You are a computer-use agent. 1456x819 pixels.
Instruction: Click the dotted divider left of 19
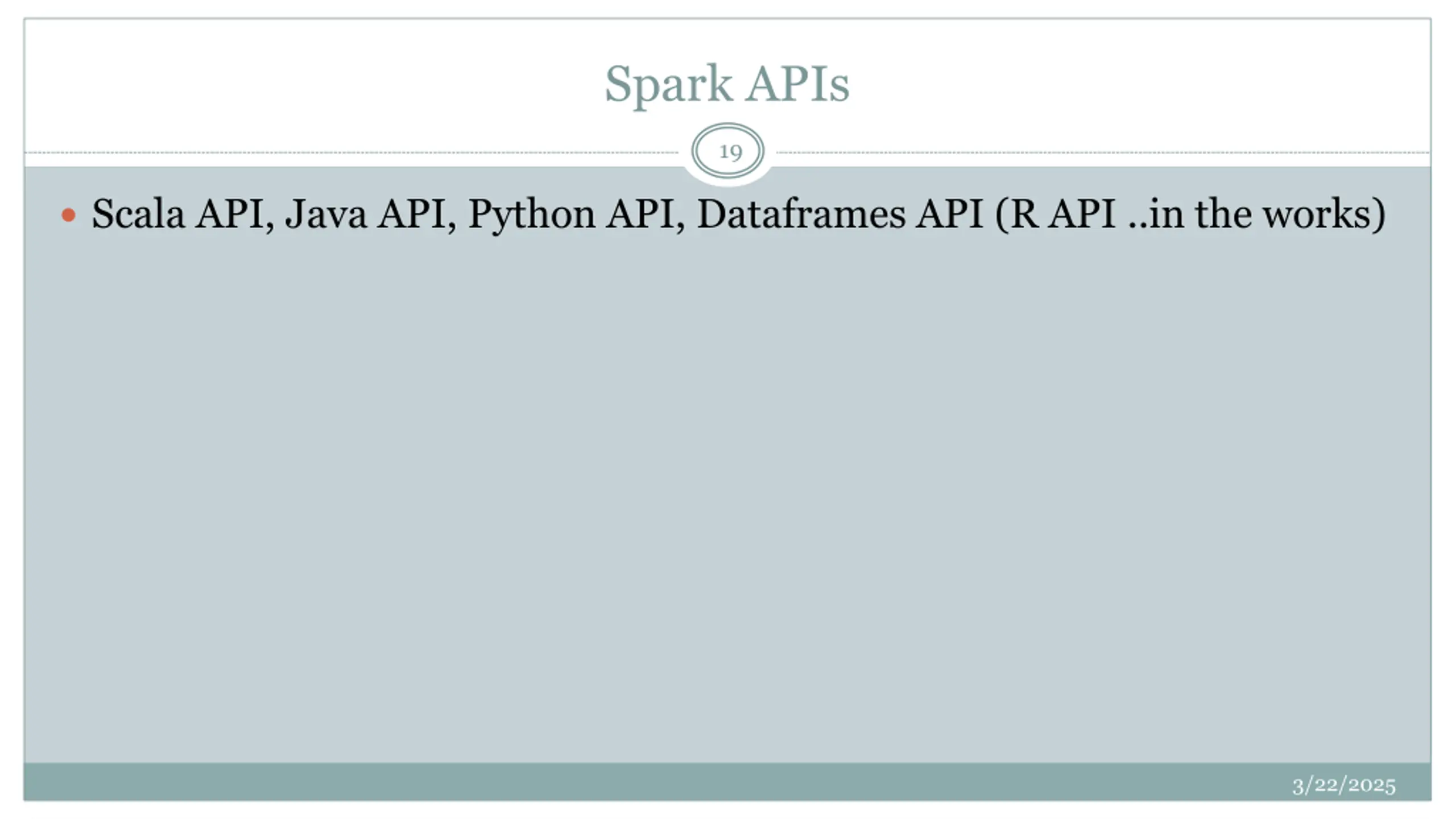pyautogui.click(x=351, y=152)
